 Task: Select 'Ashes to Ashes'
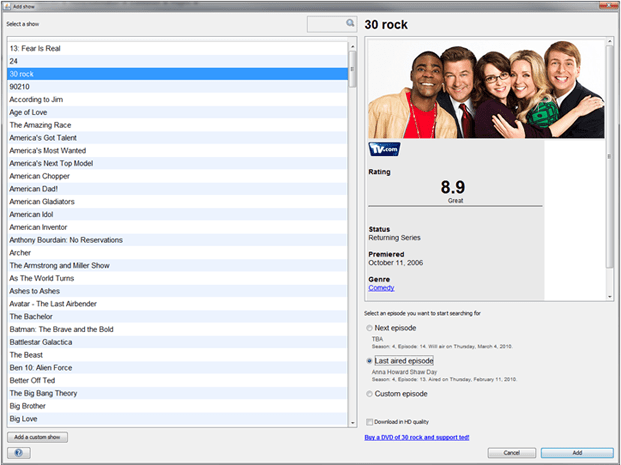tap(177, 291)
